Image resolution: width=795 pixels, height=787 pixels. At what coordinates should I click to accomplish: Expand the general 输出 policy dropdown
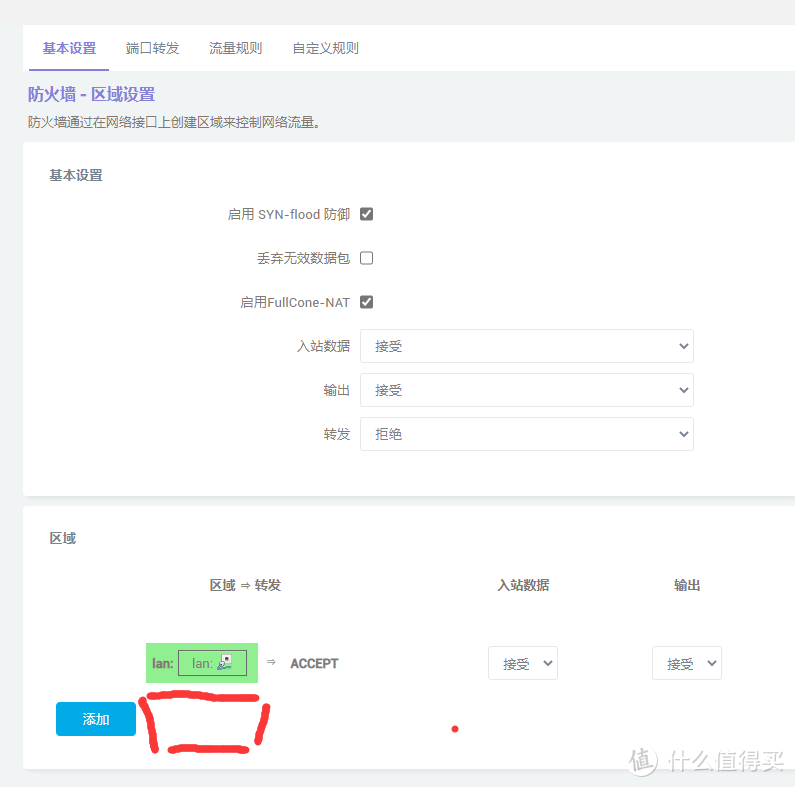[x=526, y=390]
